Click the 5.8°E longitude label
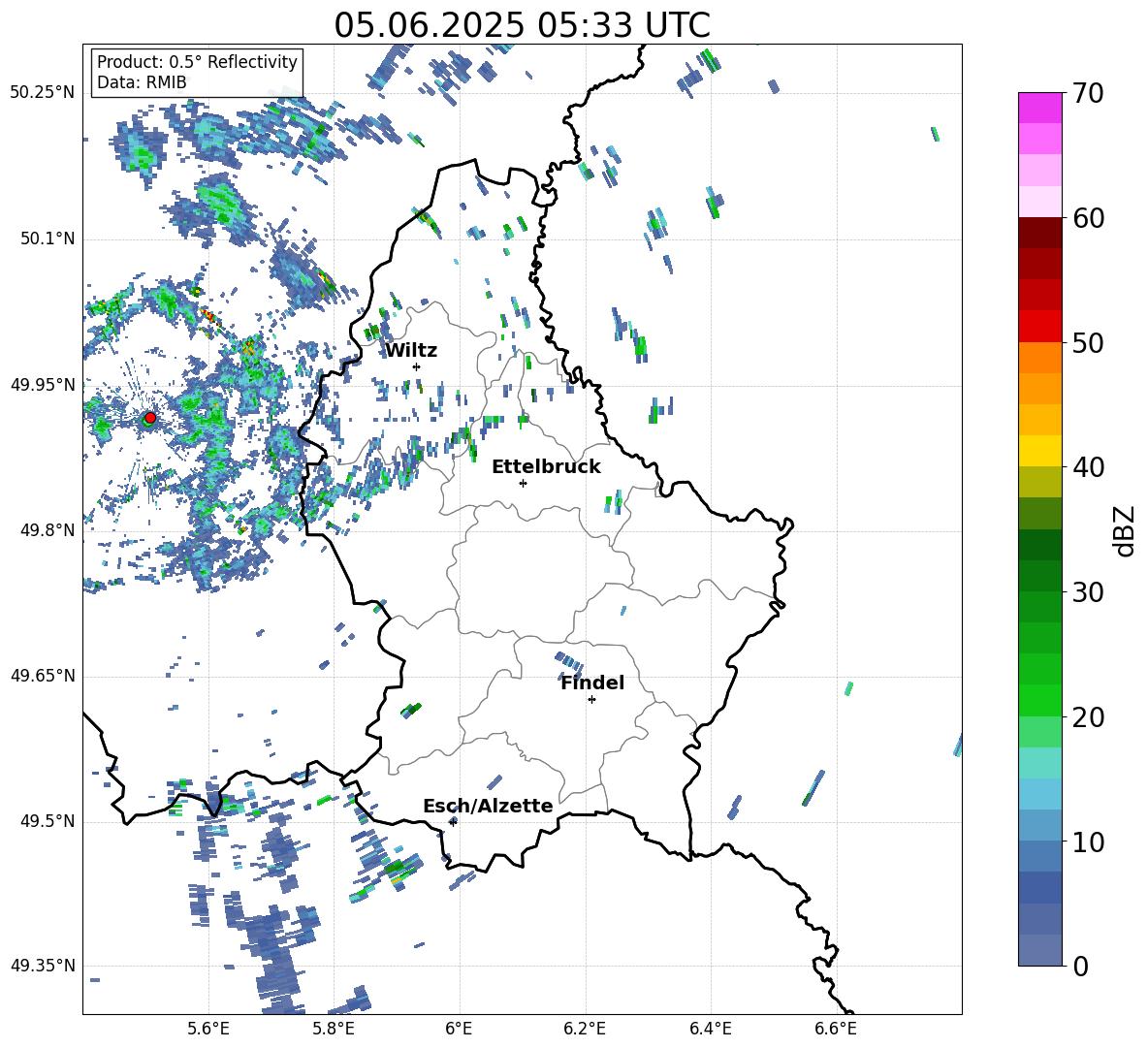Image resolution: width=1148 pixels, height=1048 pixels. (x=334, y=1029)
